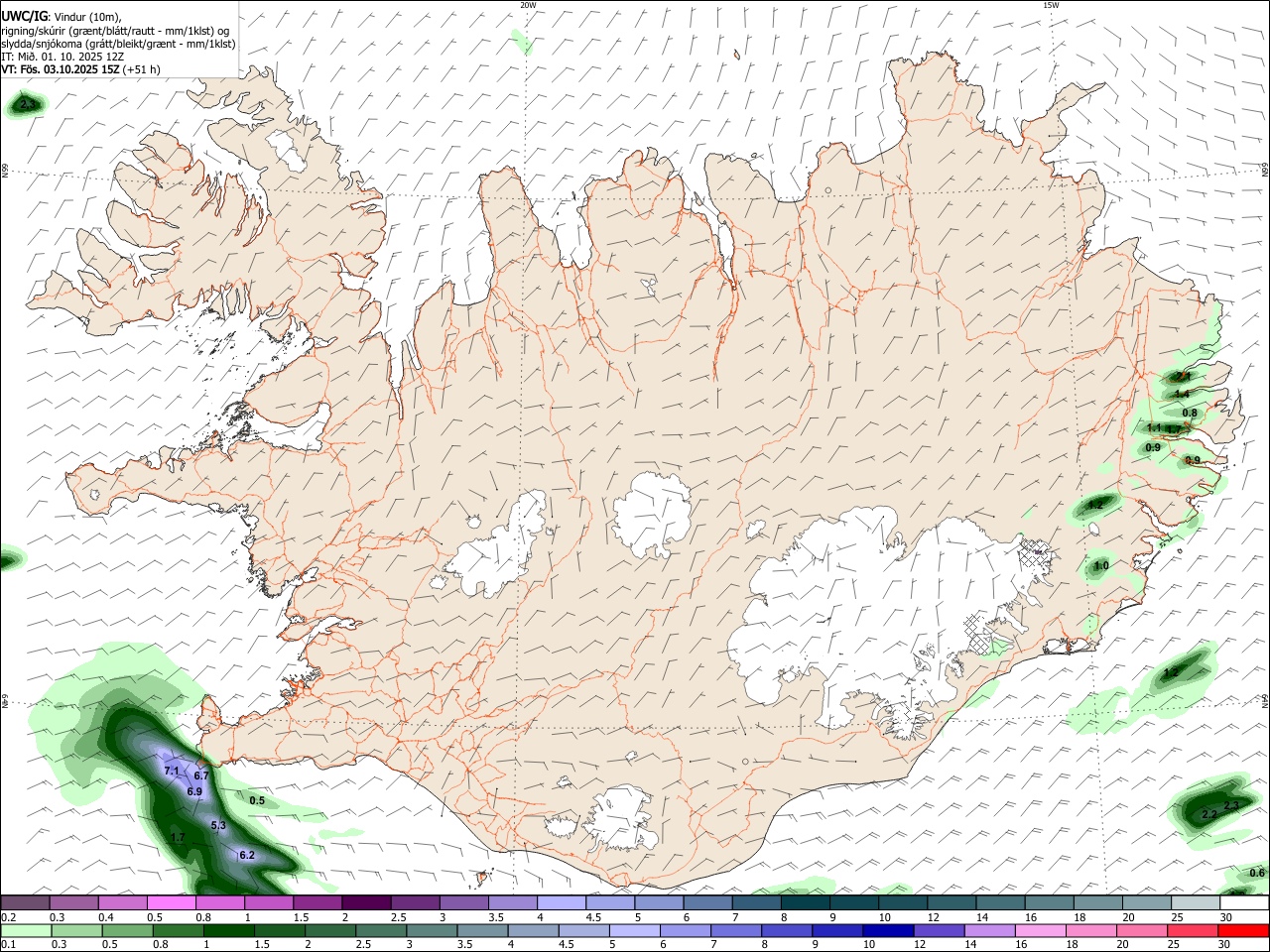
Task: Click the '20W' longitude label
Action: click(x=528, y=5)
